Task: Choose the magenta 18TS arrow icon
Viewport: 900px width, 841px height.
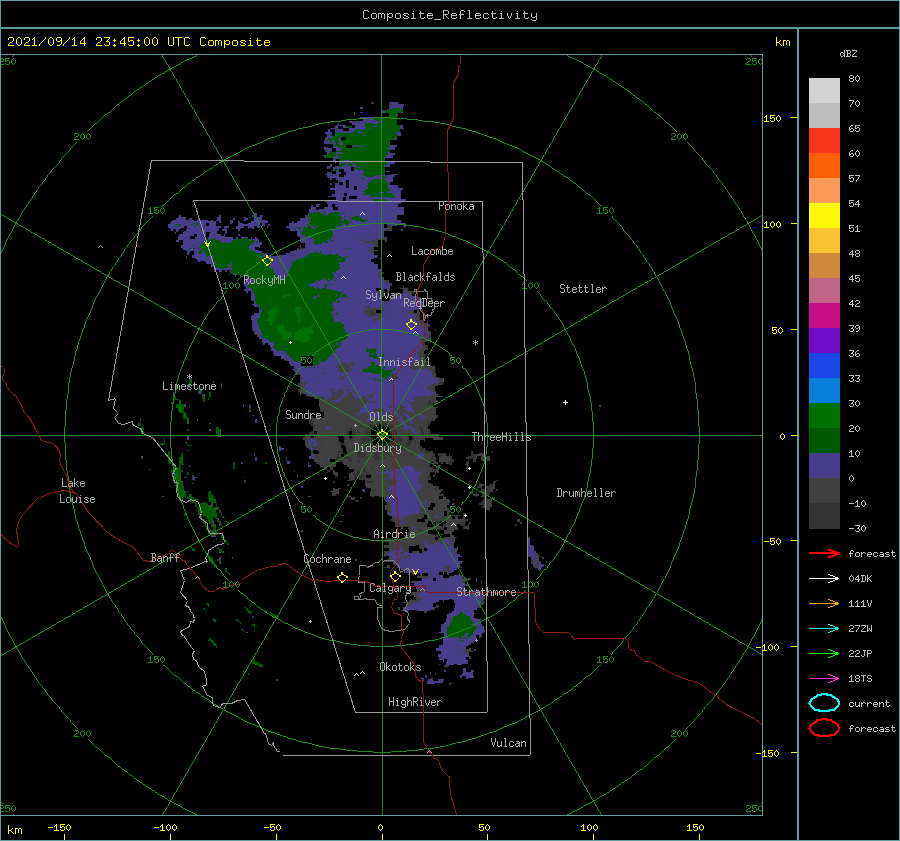Action: [824, 679]
